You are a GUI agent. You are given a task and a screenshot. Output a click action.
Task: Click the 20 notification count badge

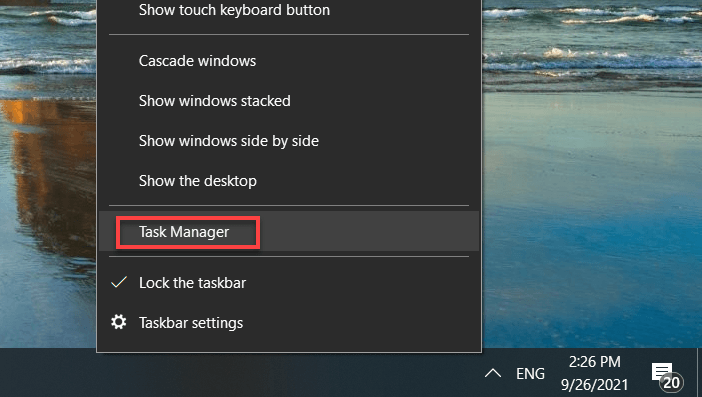[671, 383]
